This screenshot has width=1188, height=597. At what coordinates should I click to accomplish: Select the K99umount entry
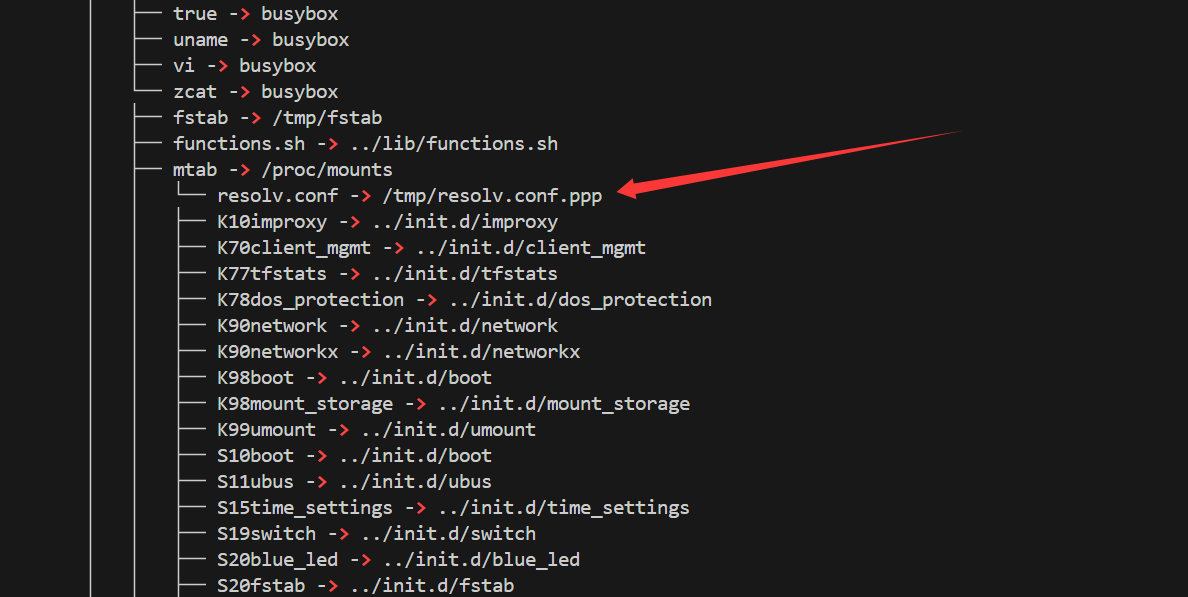266,430
